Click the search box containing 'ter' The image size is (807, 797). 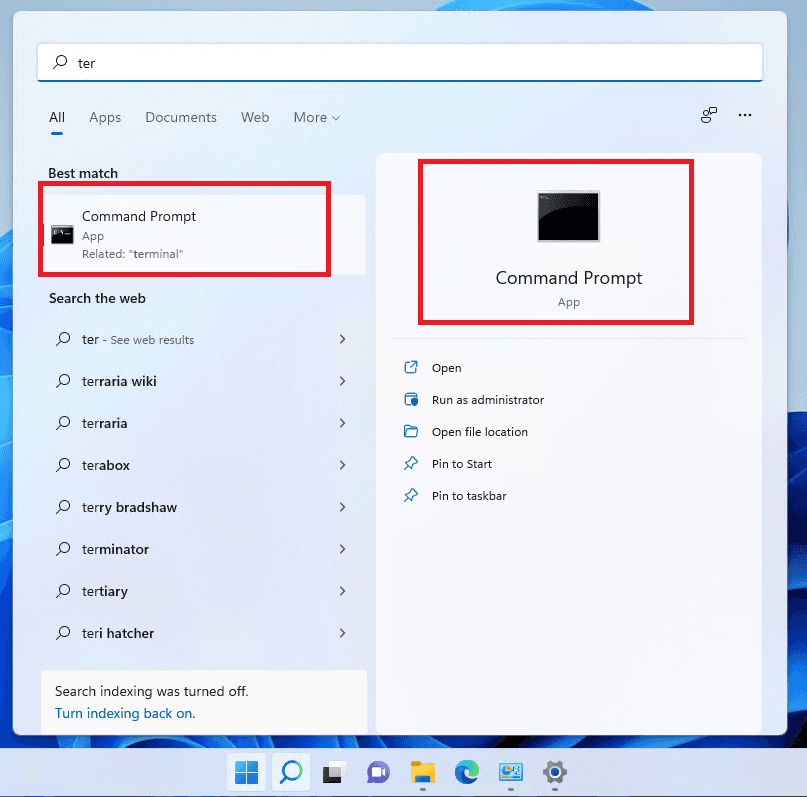399,63
